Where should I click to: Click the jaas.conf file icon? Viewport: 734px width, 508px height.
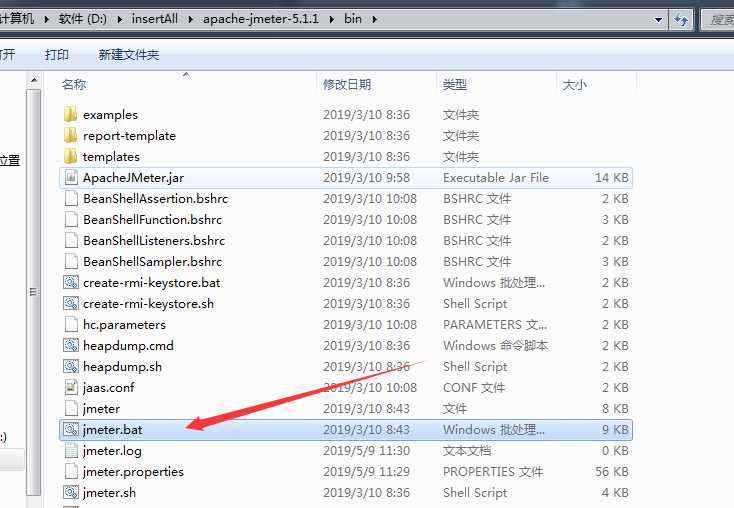[x=71, y=388]
